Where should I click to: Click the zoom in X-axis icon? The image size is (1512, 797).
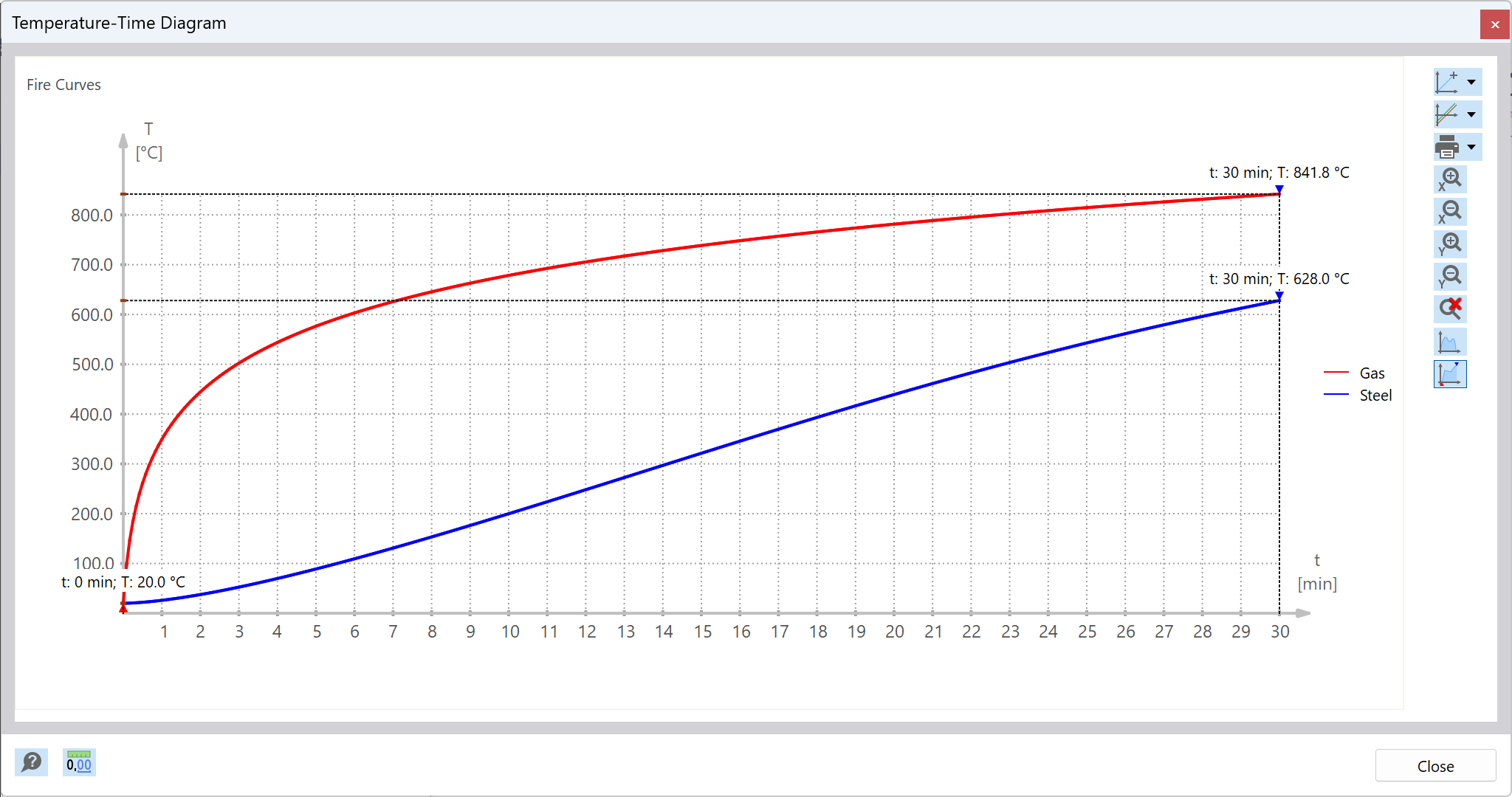pos(1449,179)
